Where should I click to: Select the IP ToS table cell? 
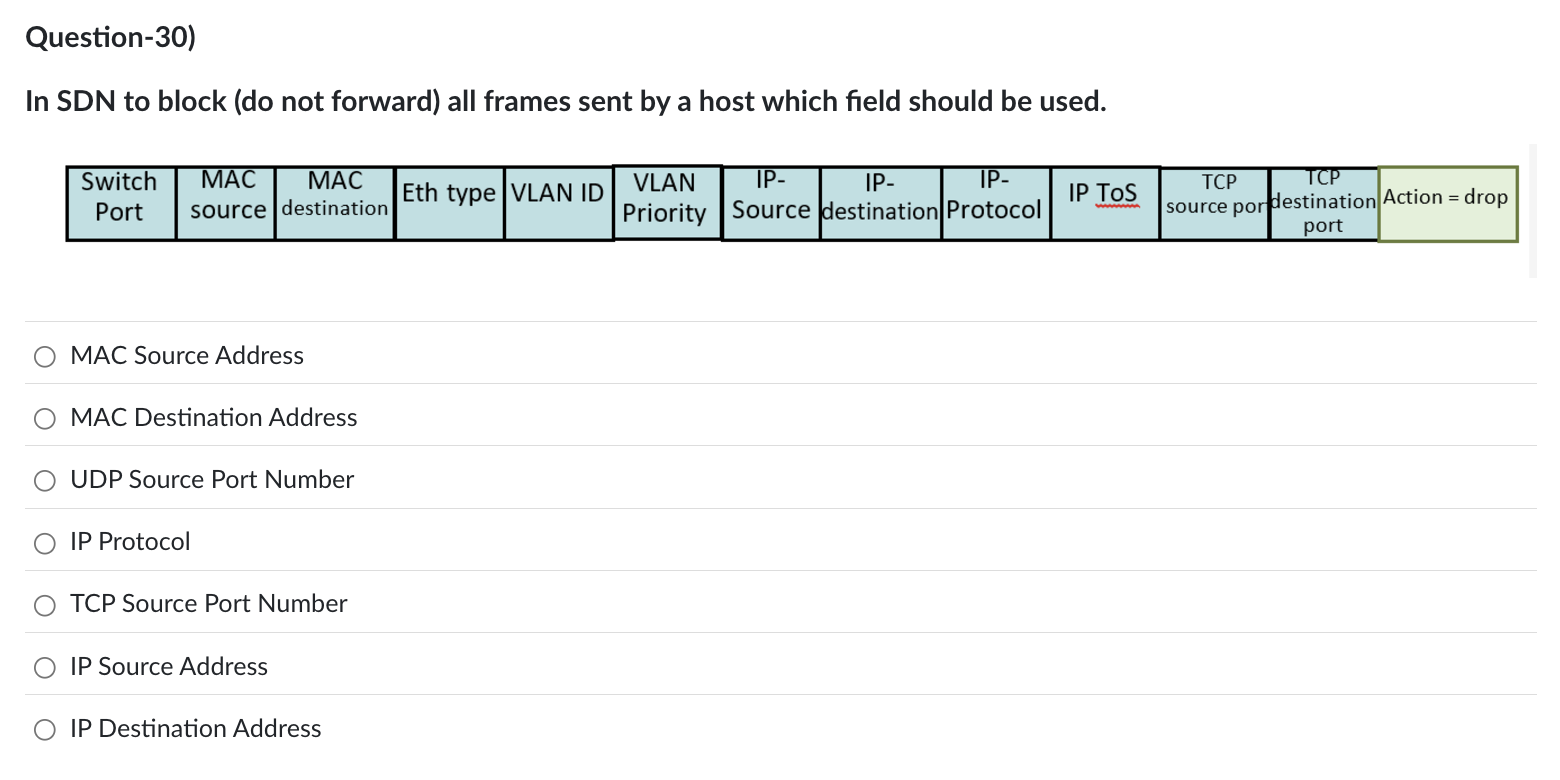pos(1104,202)
